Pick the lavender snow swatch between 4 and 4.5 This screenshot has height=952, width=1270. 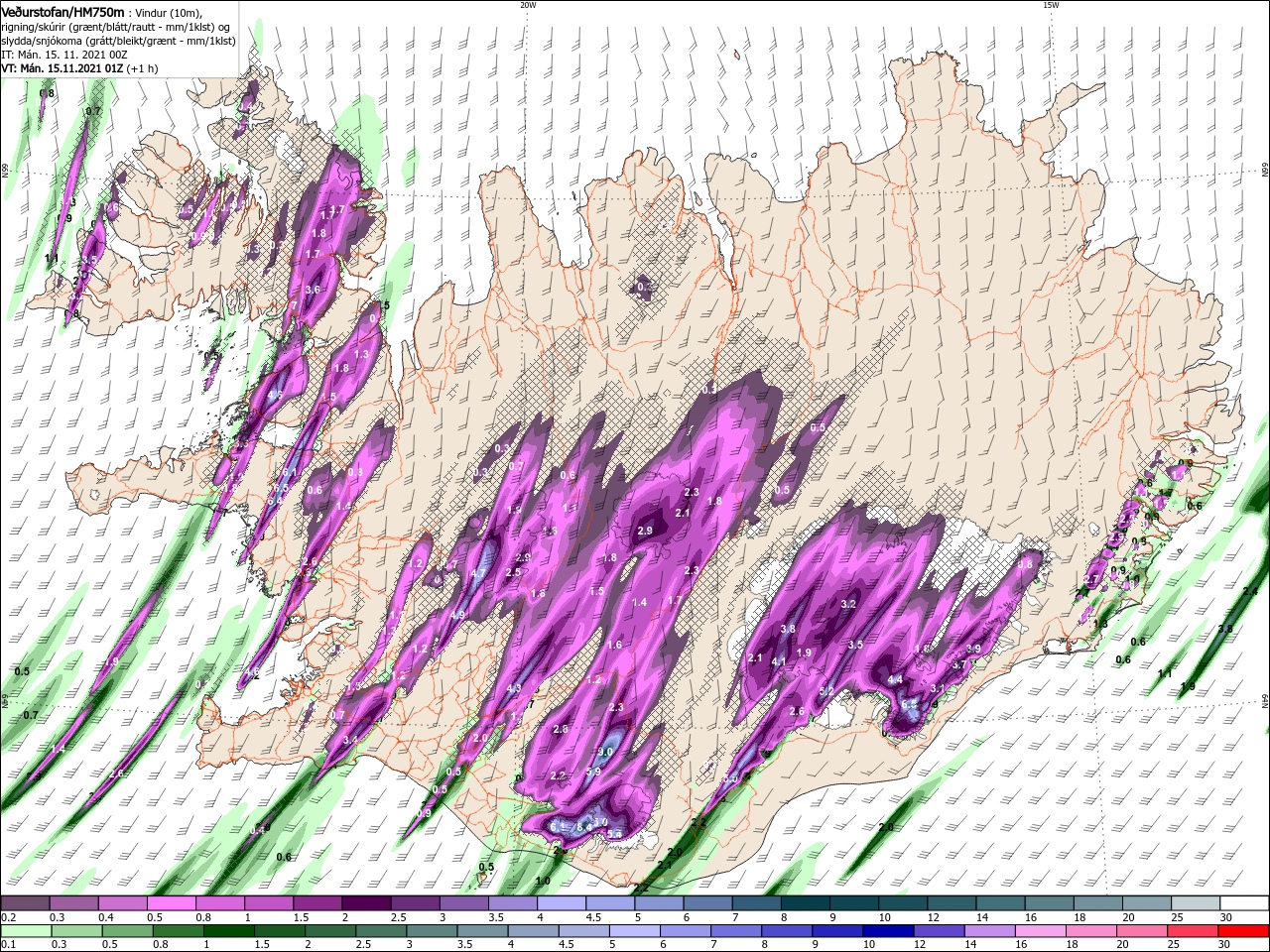(562, 903)
